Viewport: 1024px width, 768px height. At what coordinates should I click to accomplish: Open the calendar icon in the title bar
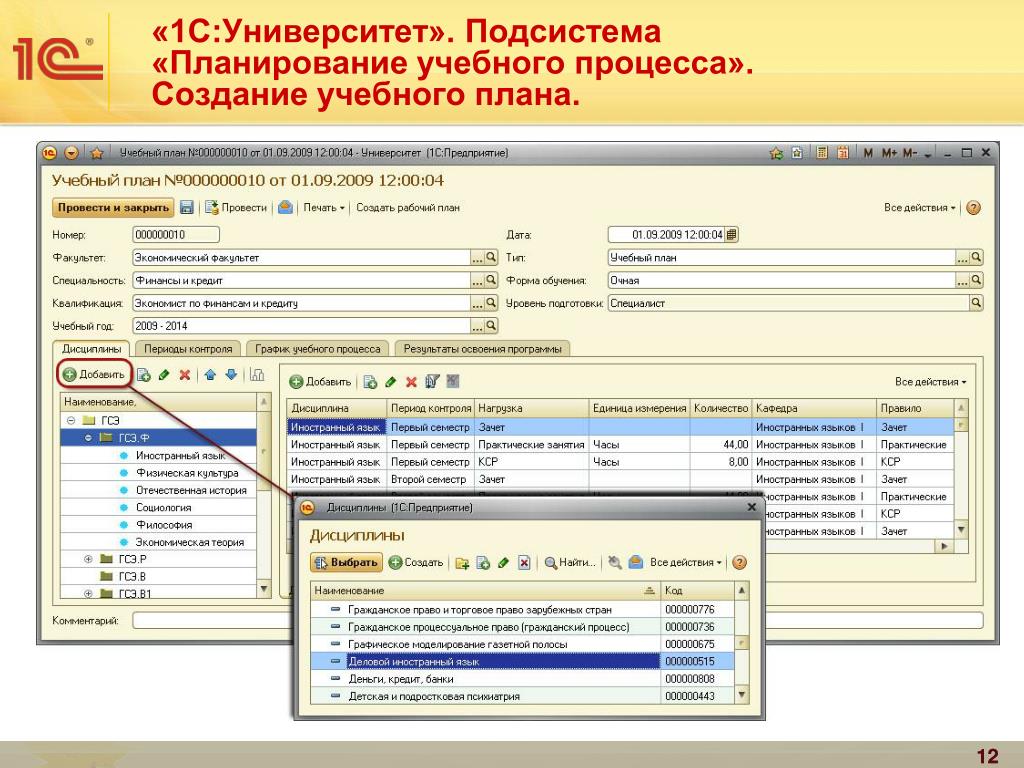coord(843,153)
